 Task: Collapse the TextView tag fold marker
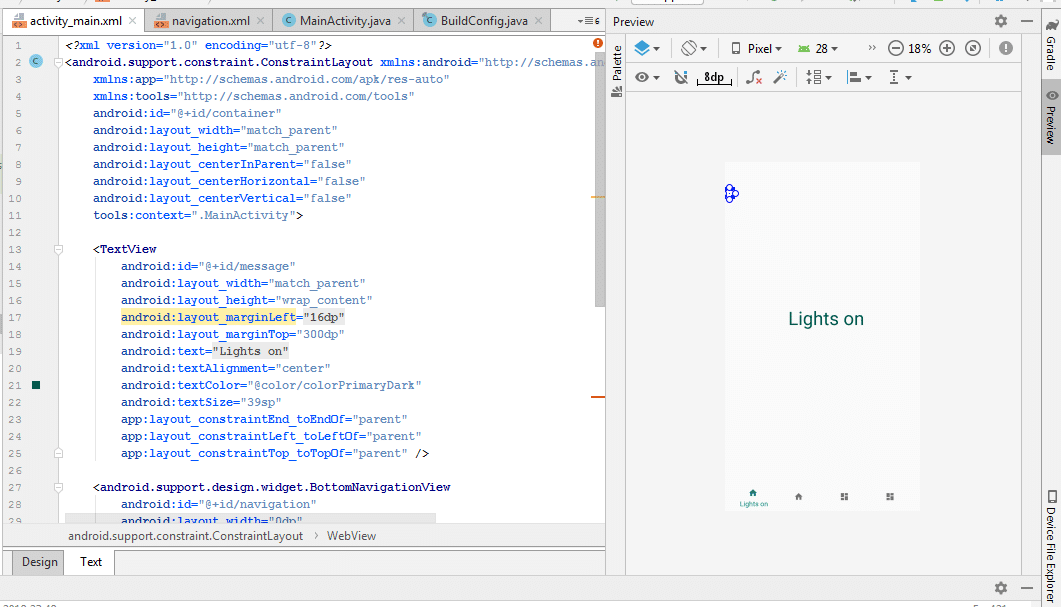[x=59, y=249]
